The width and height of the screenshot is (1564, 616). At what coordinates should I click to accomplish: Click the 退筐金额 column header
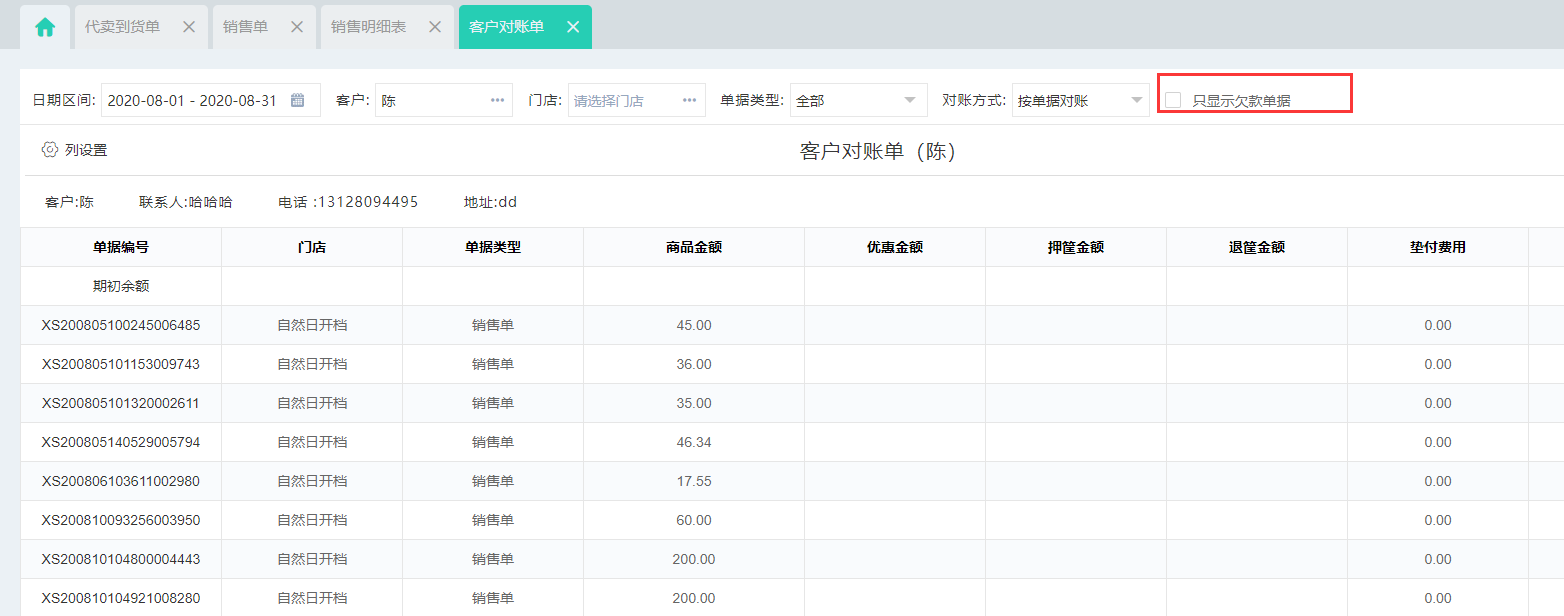pos(1257,247)
